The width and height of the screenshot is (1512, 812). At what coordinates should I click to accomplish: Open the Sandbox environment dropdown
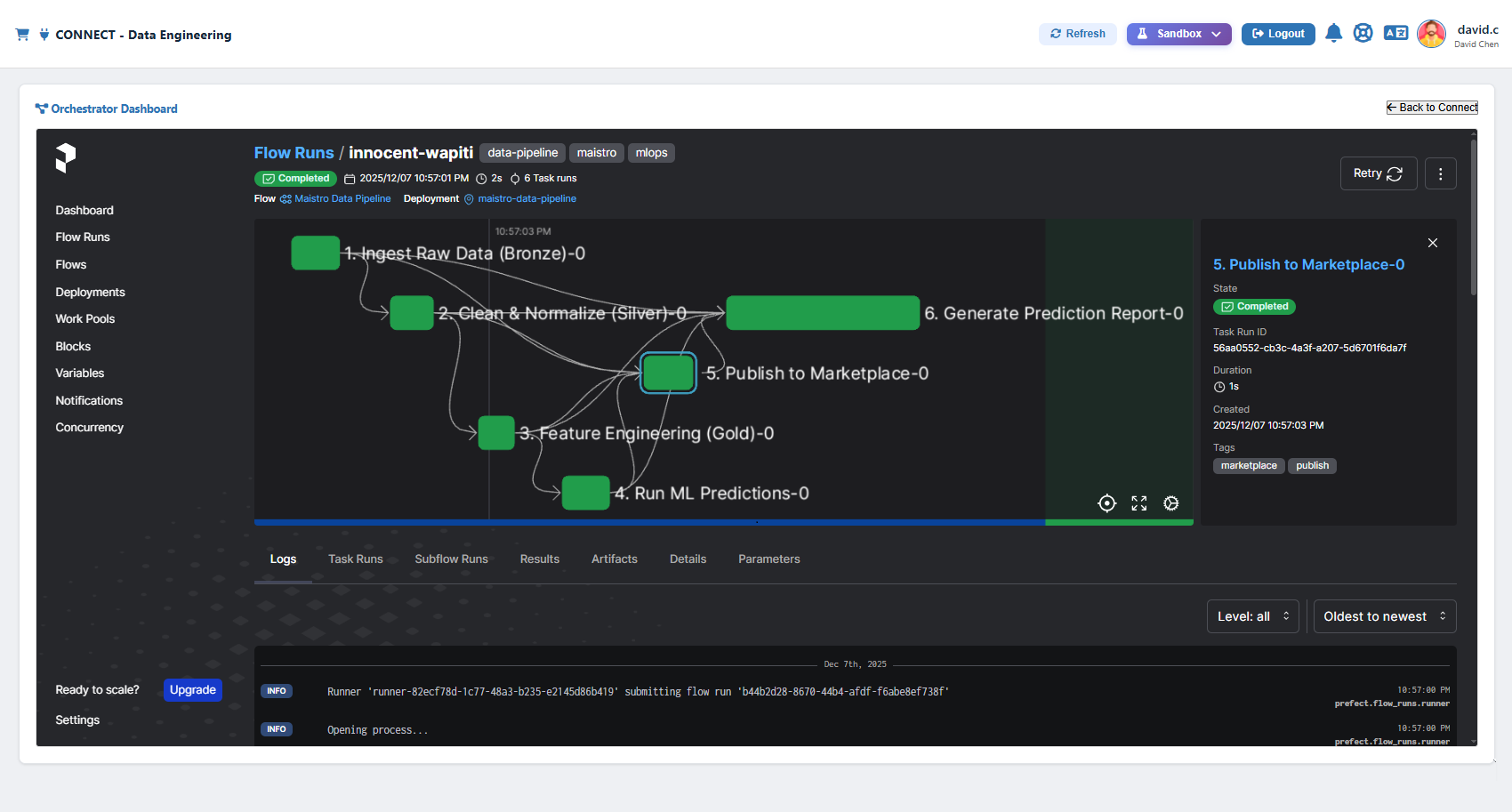point(1178,33)
